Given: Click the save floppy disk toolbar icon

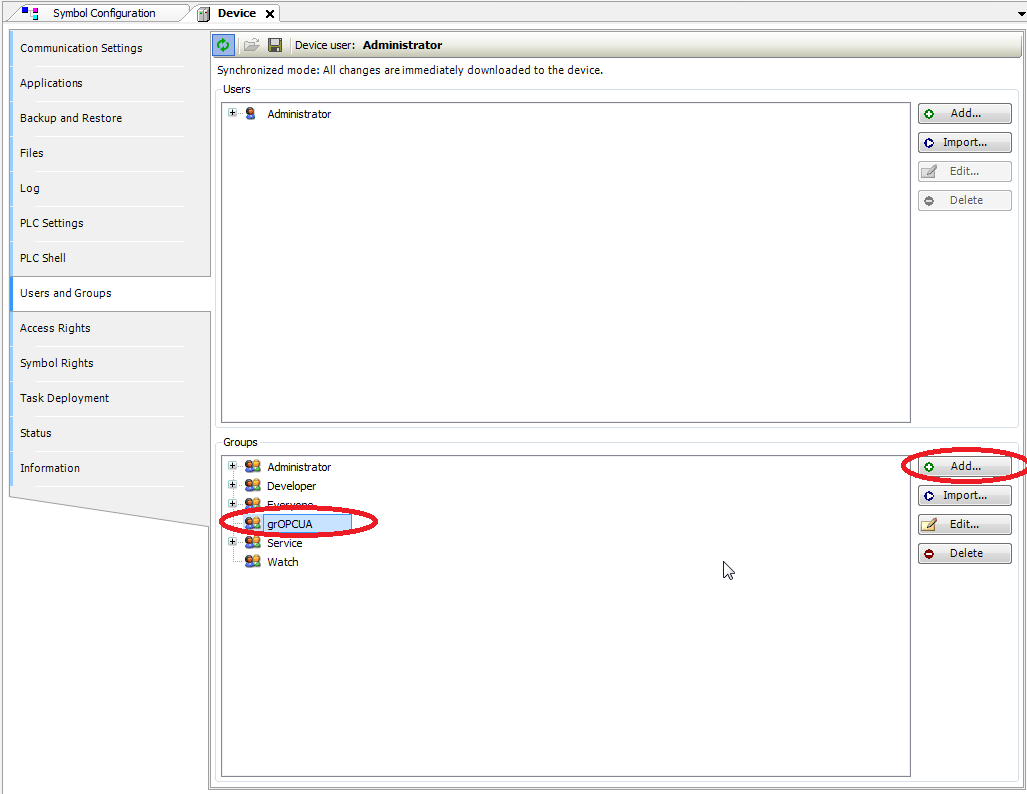Looking at the screenshot, I should (275, 45).
